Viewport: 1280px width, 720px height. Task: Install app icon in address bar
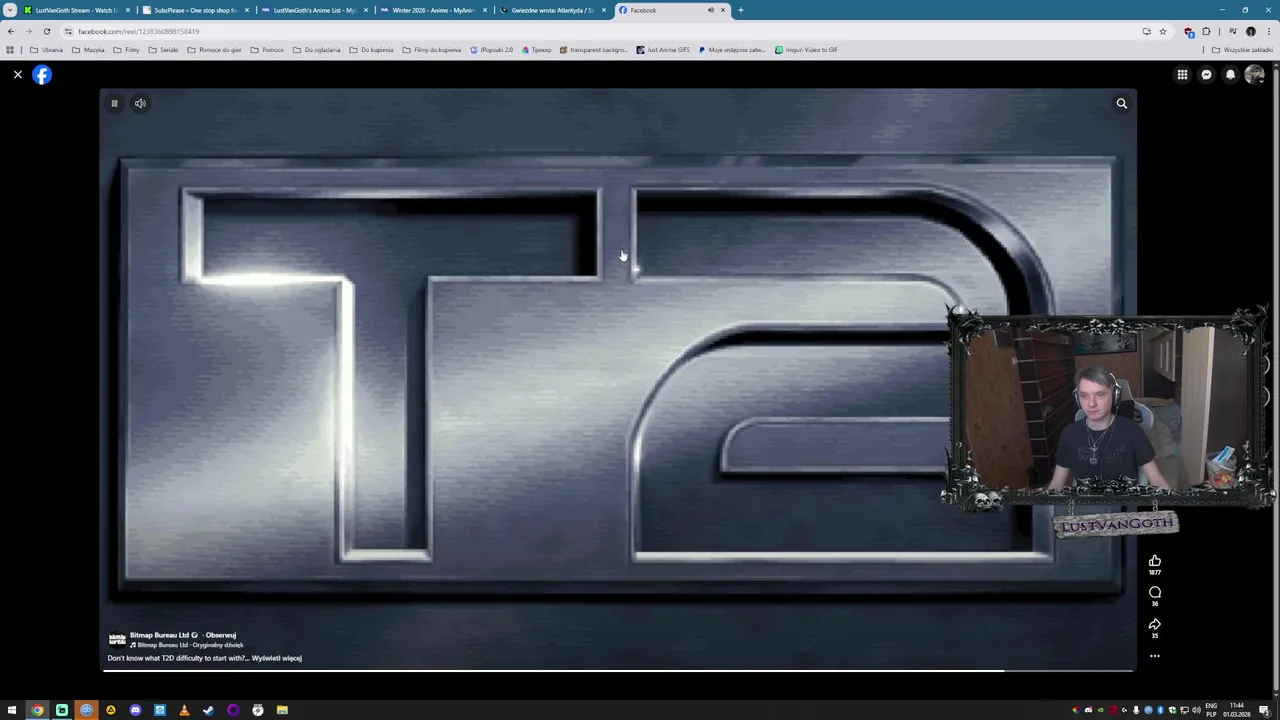coord(1146,31)
